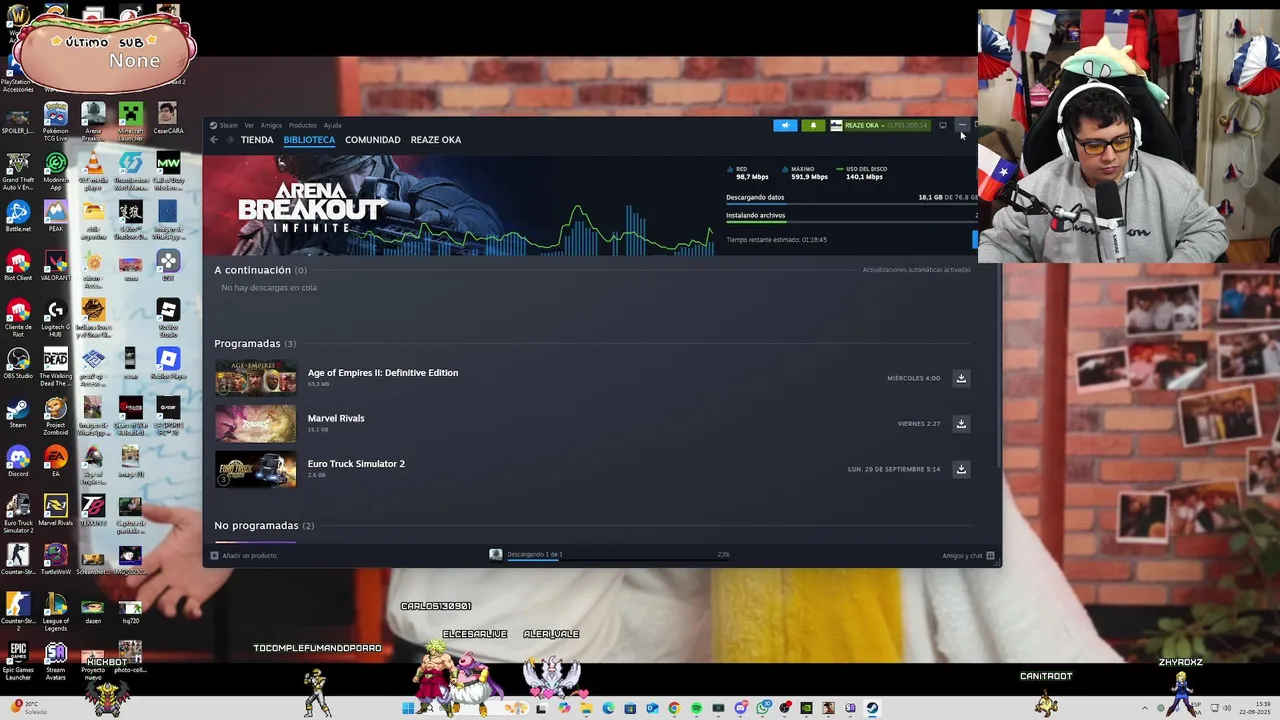This screenshot has width=1280, height=720.
Task: Click Euro Truck Simulator 2 thumbnail image
Action: (x=256, y=469)
